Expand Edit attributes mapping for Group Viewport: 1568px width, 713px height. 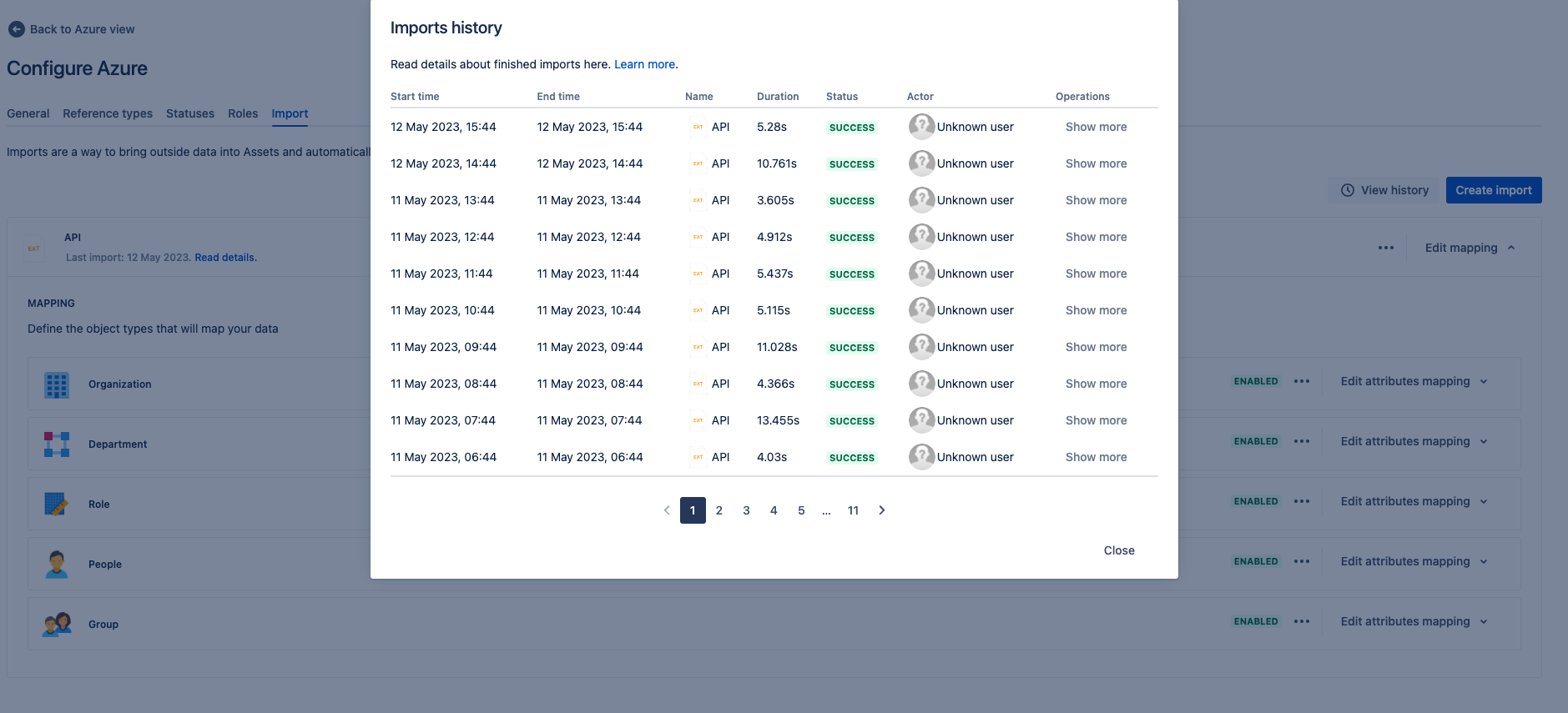(1414, 621)
